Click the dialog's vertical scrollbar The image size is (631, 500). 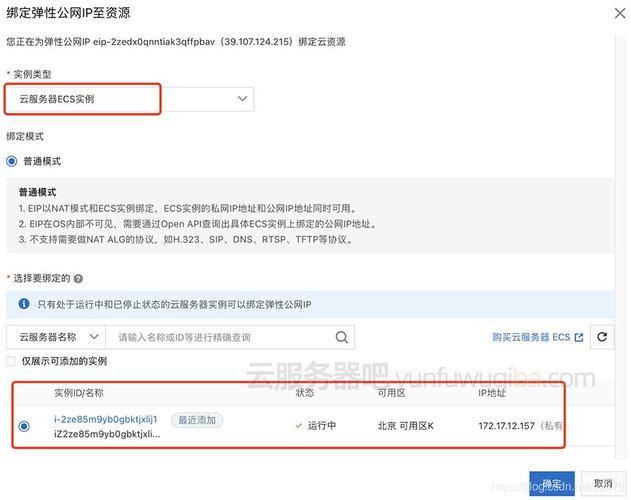pyautogui.click(x=619, y=246)
